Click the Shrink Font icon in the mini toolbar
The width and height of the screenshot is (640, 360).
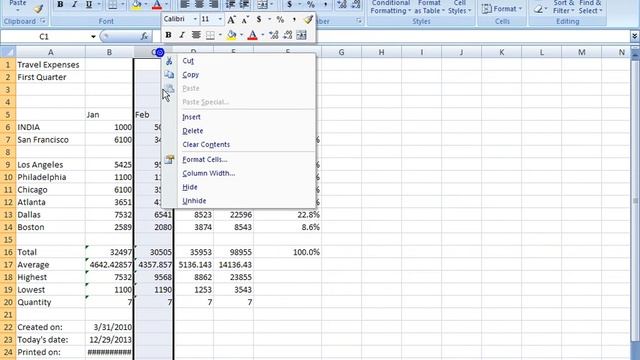(x=245, y=19)
